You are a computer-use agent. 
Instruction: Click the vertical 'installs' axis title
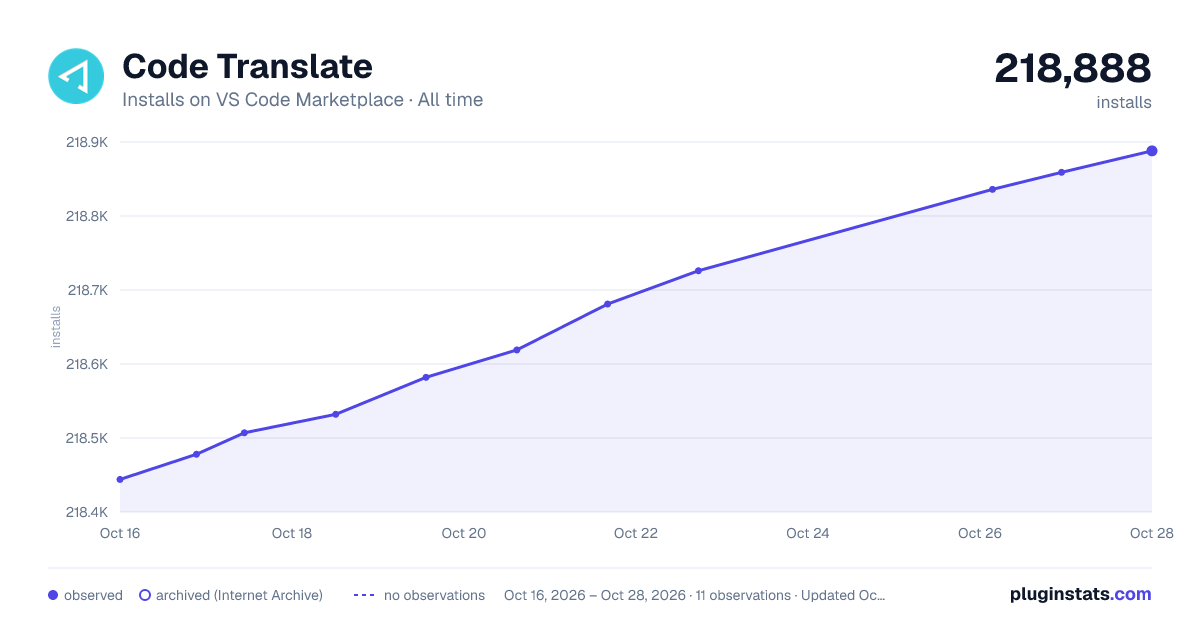56,327
